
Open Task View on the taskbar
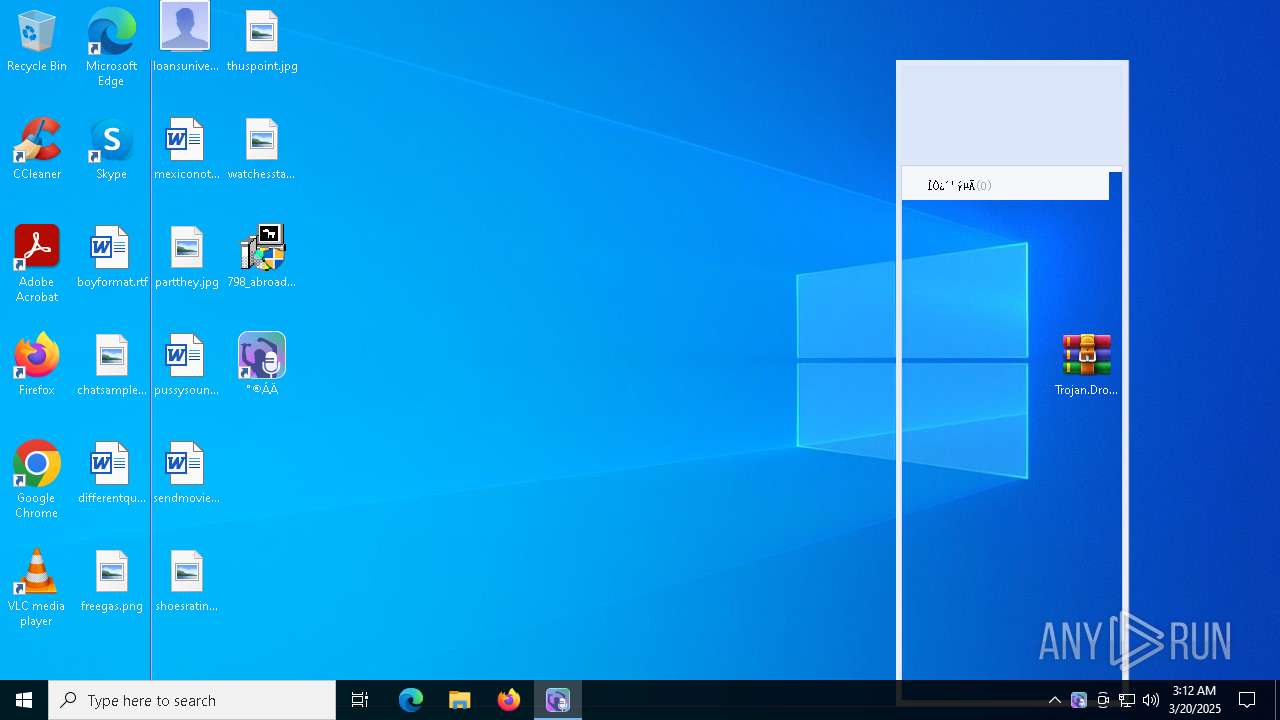pos(360,700)
